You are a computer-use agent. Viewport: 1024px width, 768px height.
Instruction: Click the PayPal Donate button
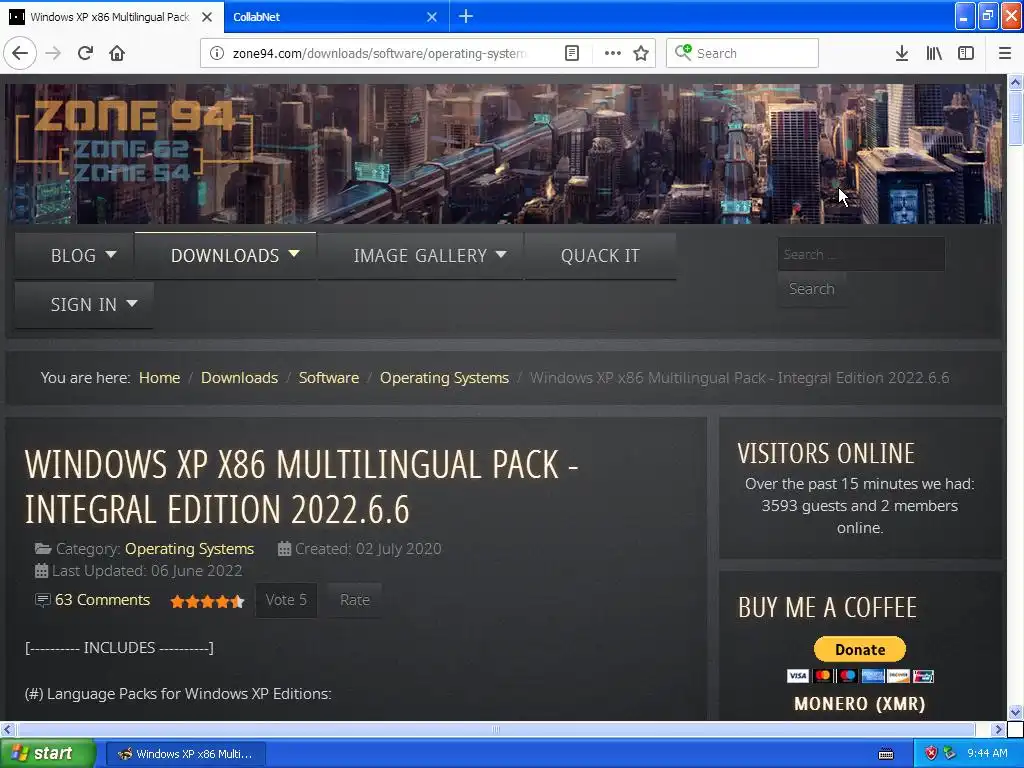(859, 649)
